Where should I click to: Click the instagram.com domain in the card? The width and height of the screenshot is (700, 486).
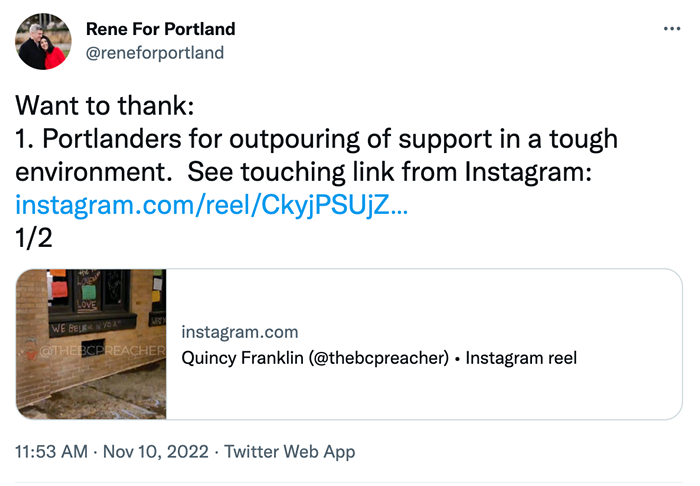(239, 332)
